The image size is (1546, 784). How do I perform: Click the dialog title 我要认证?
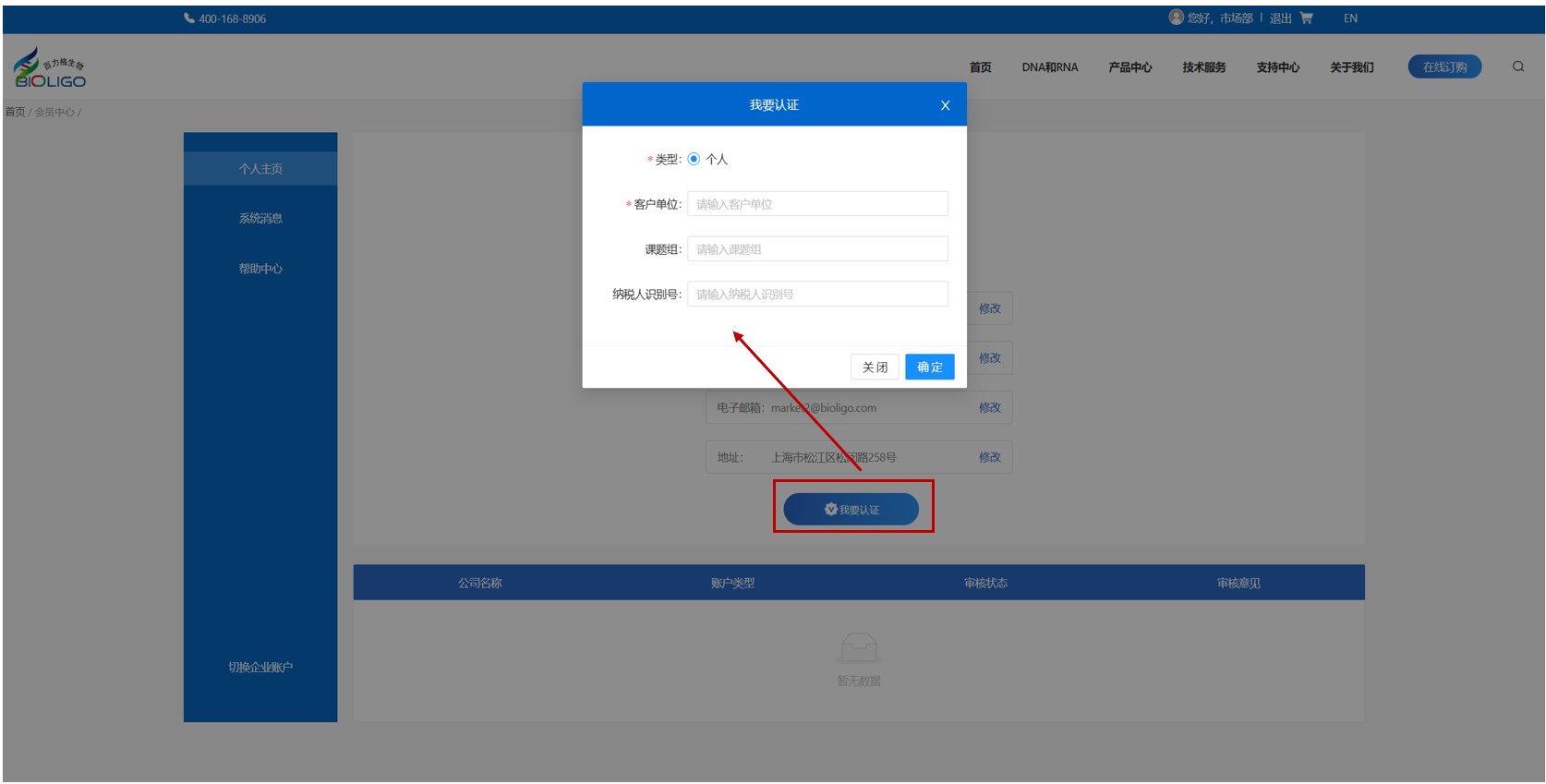coord(774,105)
